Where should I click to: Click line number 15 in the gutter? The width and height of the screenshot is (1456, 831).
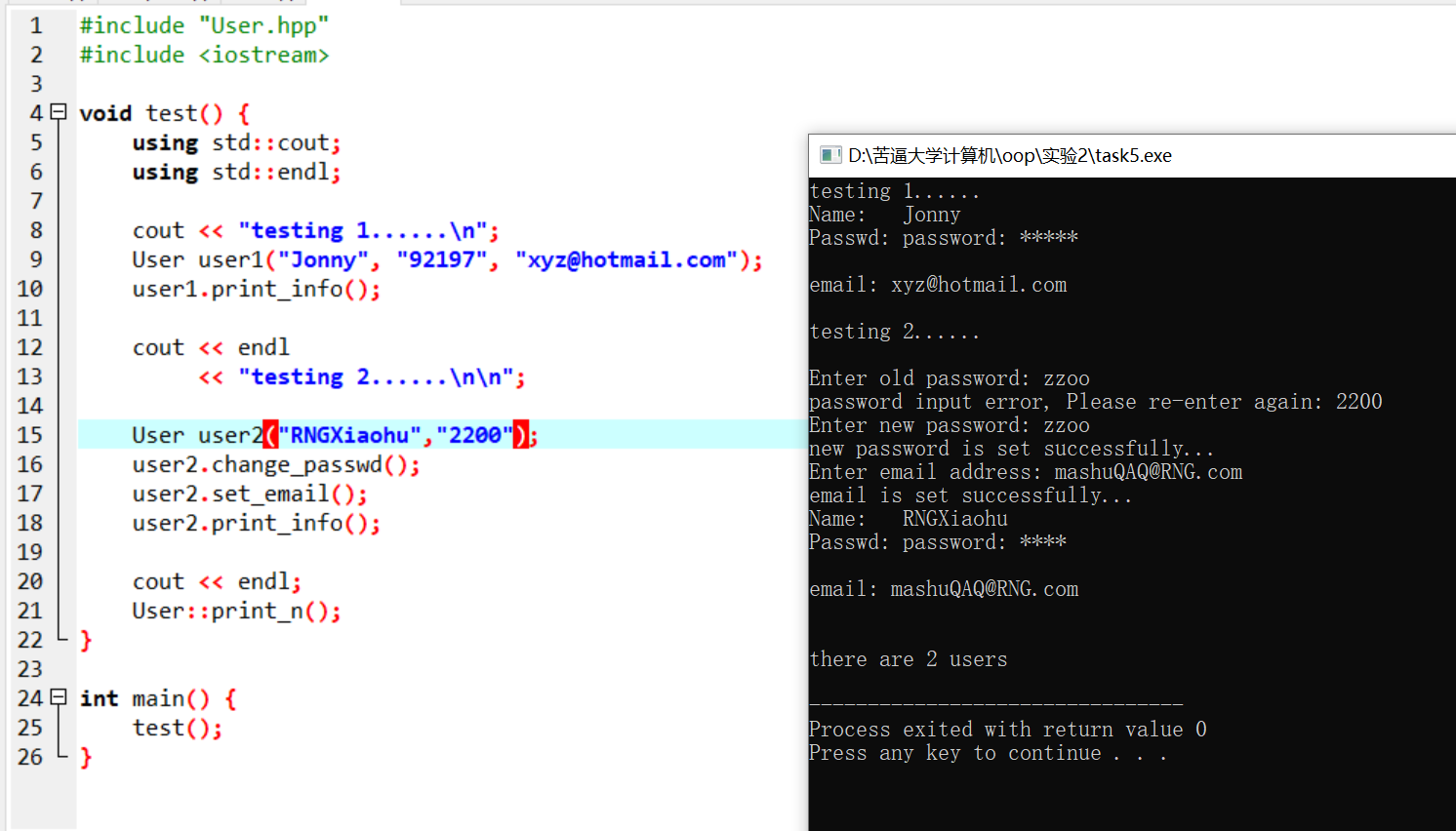point(30,435)
